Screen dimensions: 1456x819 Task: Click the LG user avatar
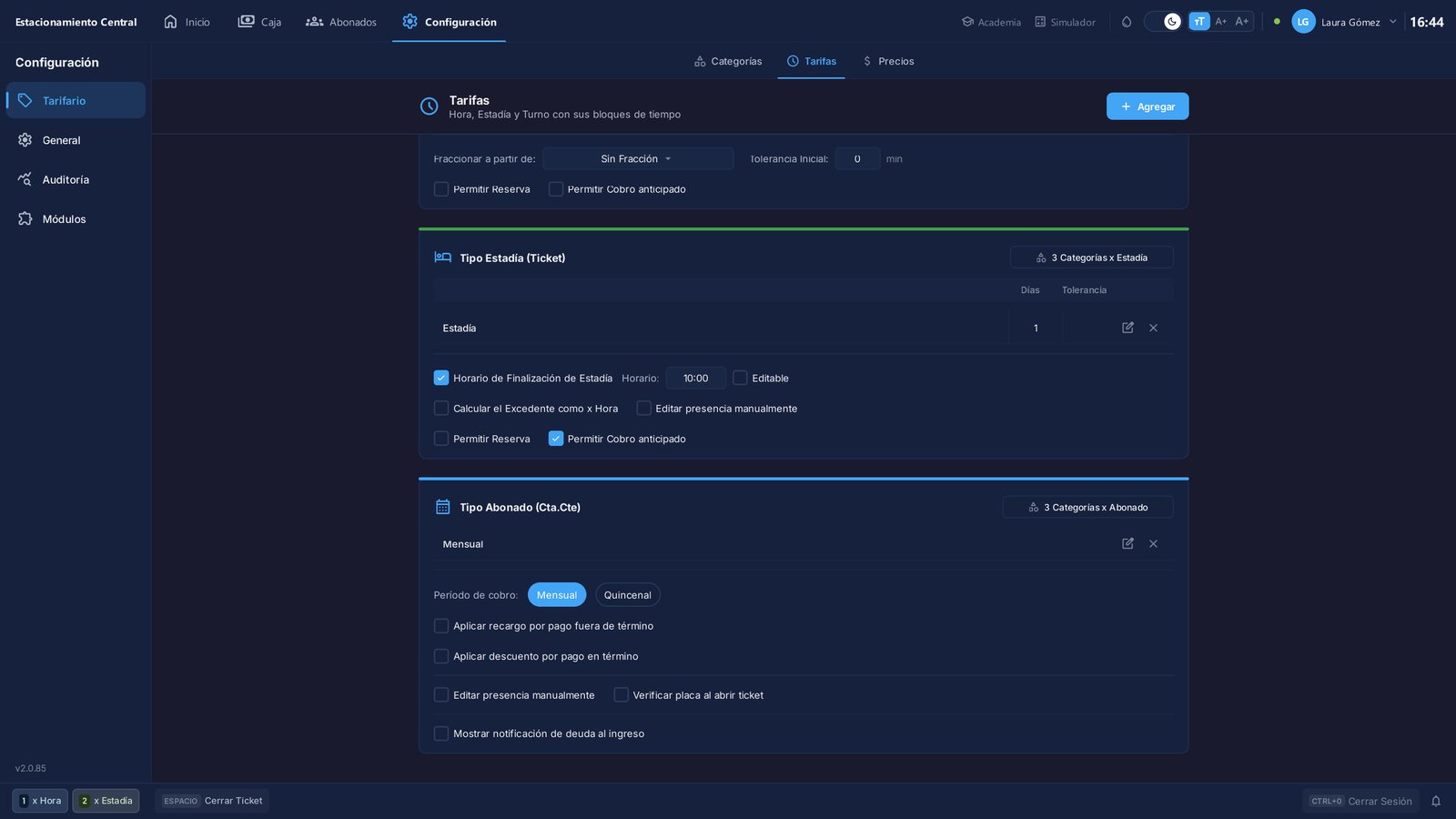click(1303, 22)
